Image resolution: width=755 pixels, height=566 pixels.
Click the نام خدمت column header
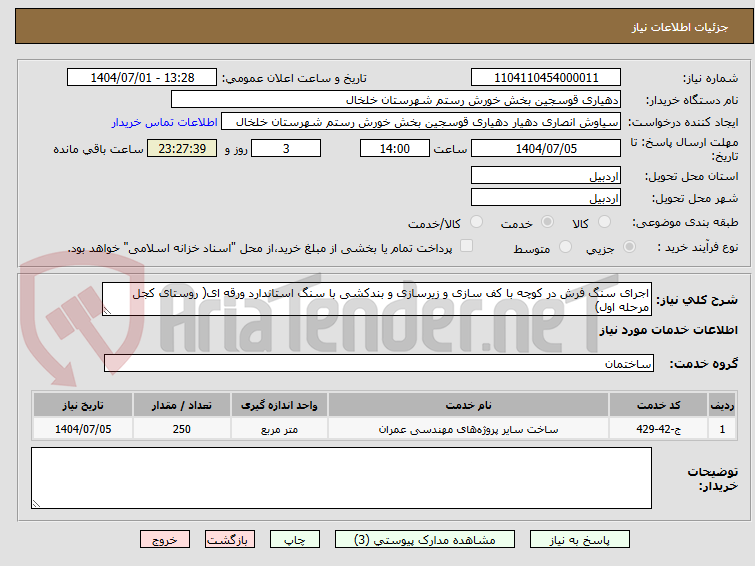point(469,405)
